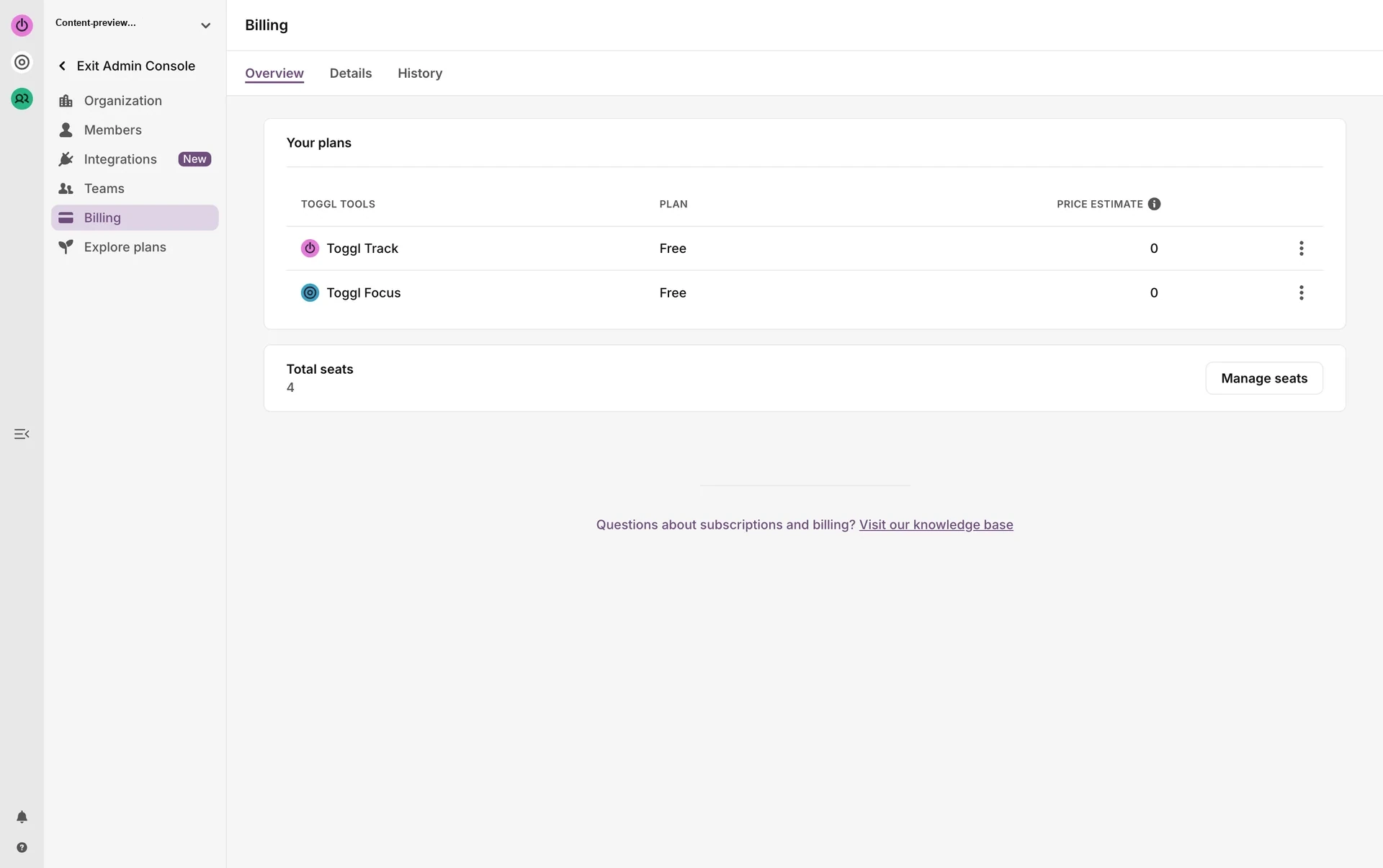Viewport: 1383px width, 868px height.
Task: Click the PRICE ESTIMATE column header
Action: [x=1100, y=205]
